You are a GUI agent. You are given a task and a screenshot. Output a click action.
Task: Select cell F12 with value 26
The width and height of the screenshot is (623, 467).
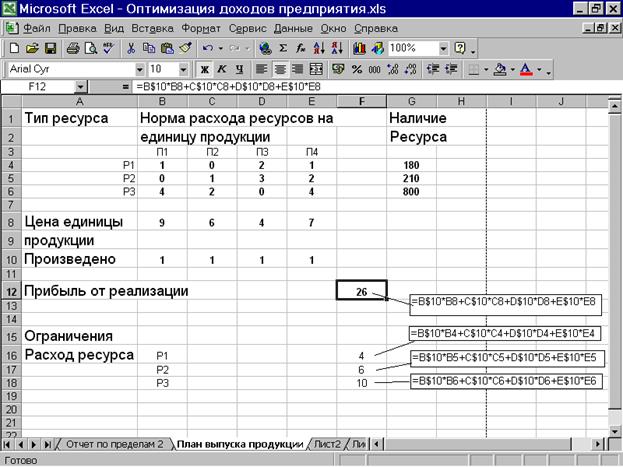(358, 290)
